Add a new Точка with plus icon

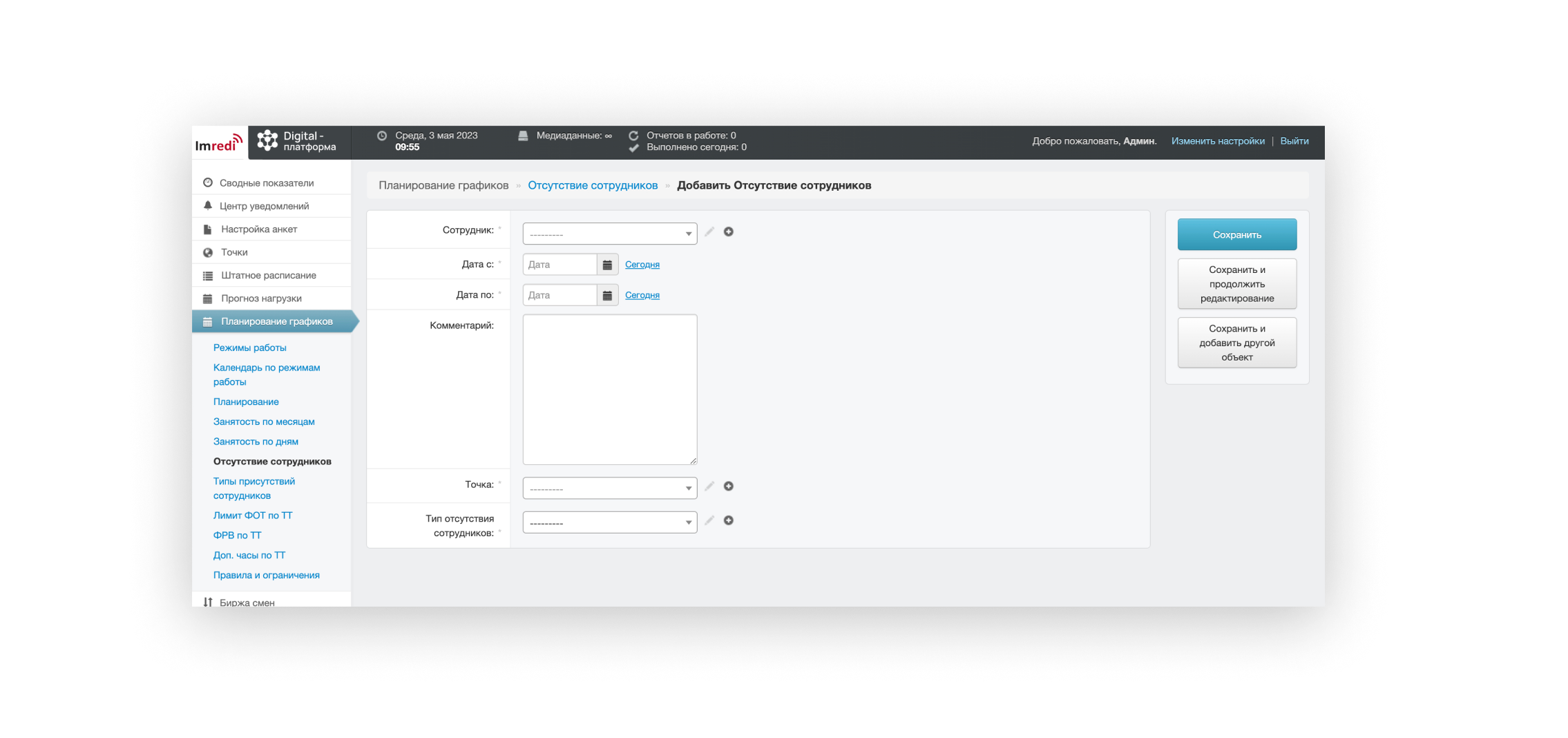click(x=729, y=486)
